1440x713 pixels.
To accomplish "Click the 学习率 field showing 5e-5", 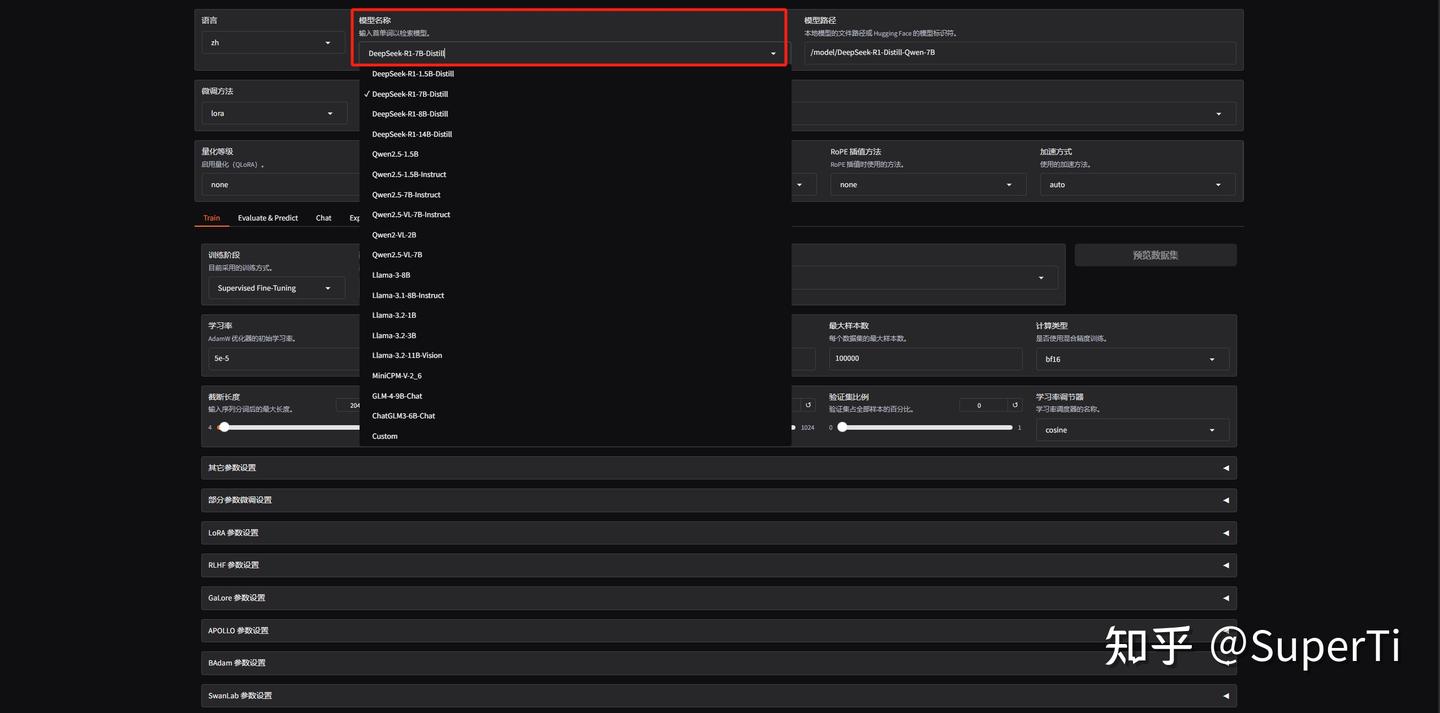I will click(x=284, y=359).
